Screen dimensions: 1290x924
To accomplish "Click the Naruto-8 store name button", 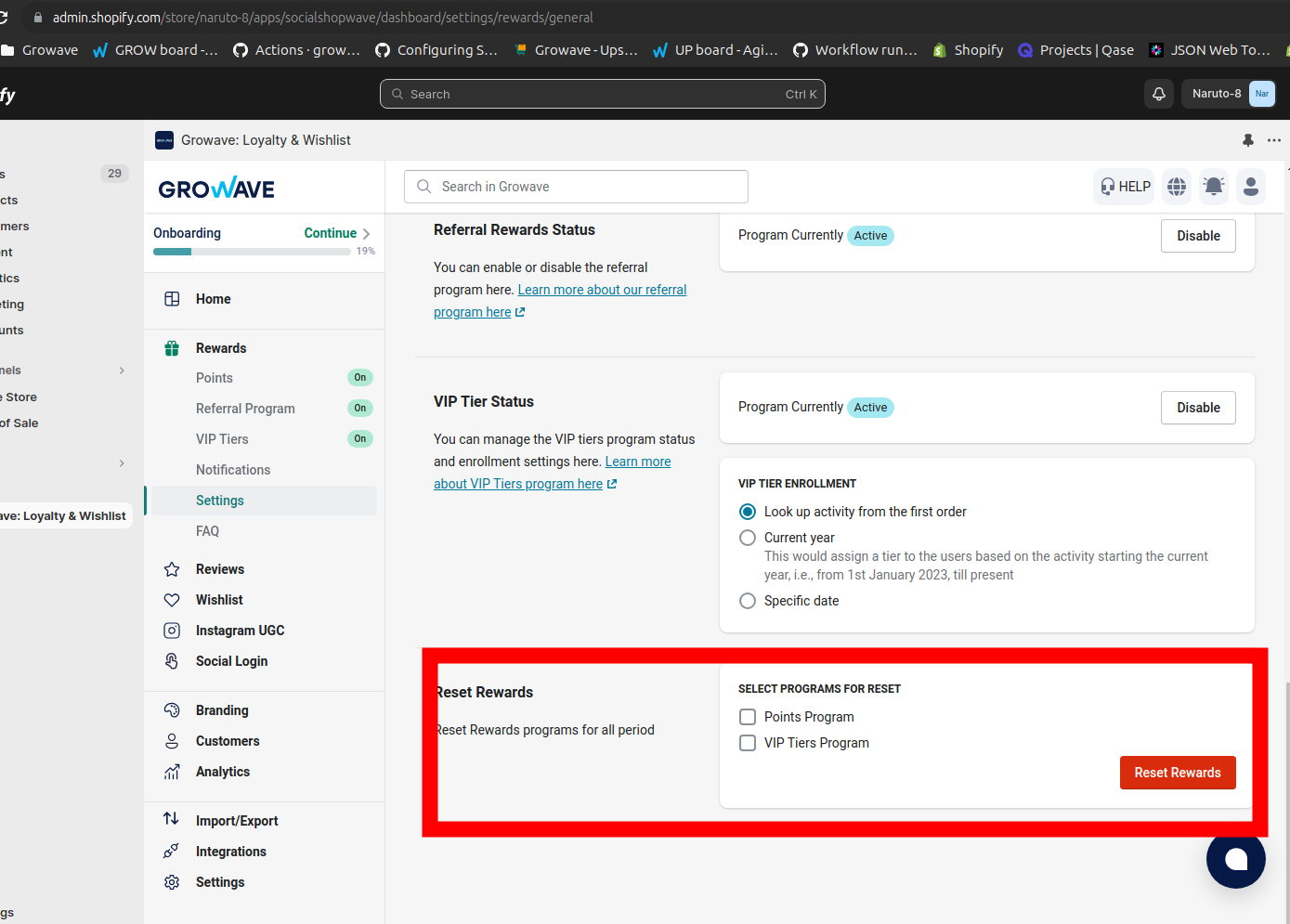I will pos(1230,94).
